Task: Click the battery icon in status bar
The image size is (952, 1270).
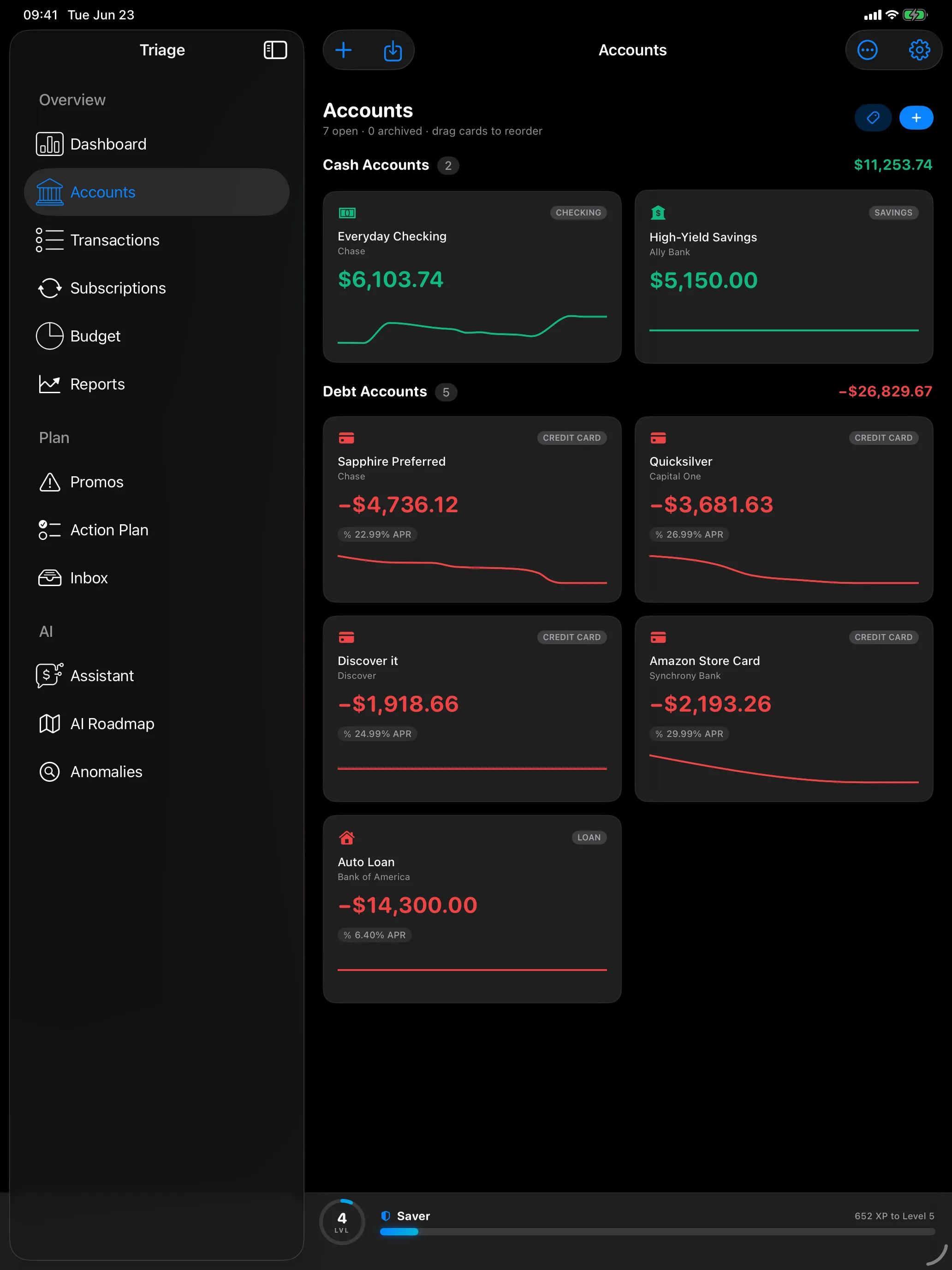Action: 915,15
